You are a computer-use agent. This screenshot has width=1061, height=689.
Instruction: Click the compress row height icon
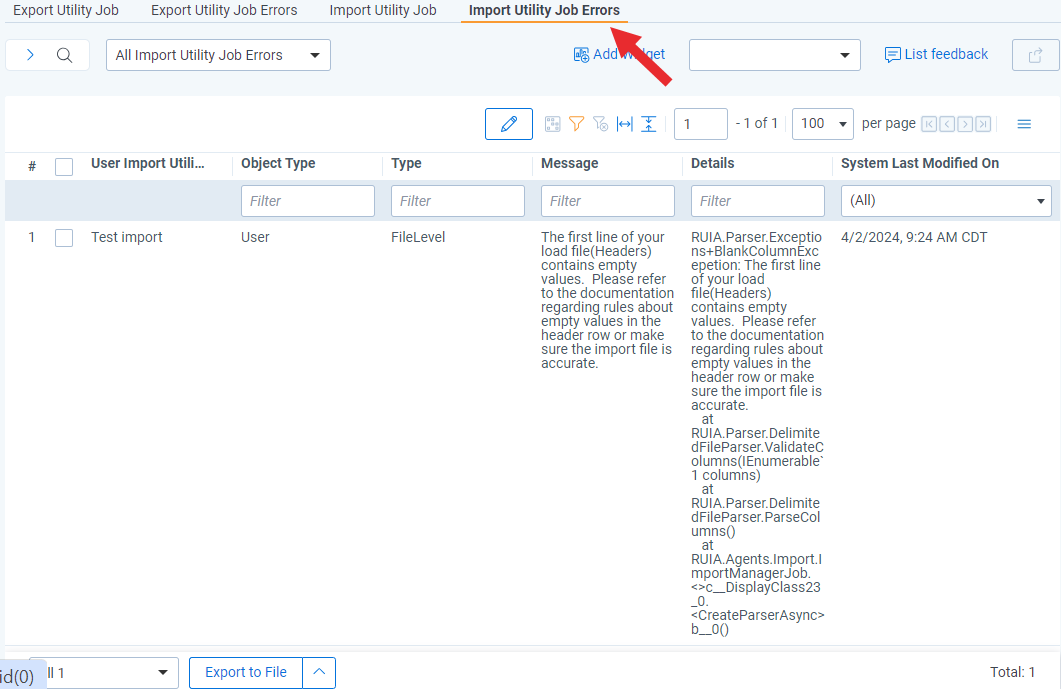[x=649, y=124]
